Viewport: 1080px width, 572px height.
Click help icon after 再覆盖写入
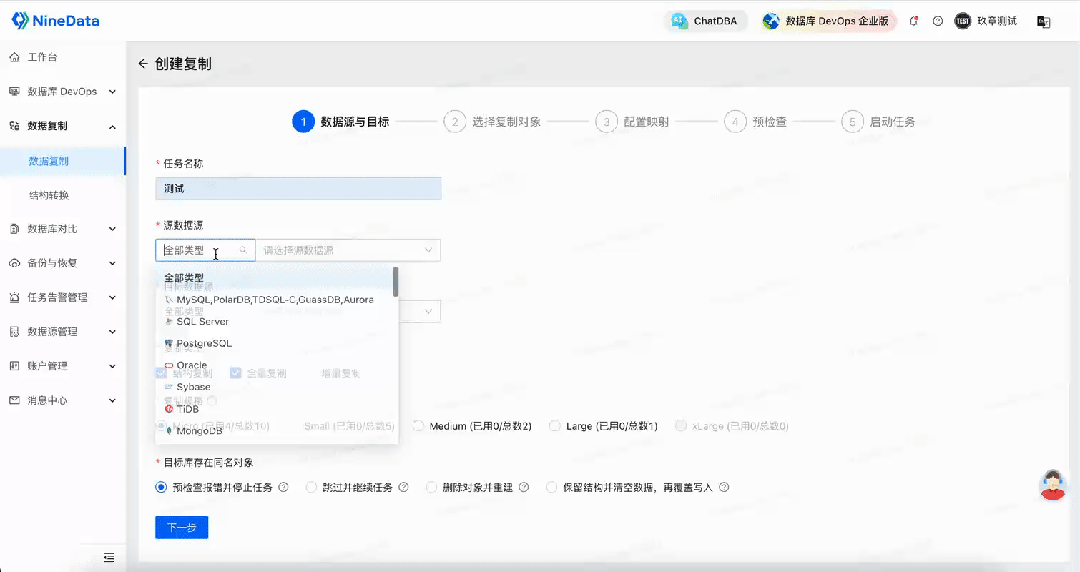[724, 487]
